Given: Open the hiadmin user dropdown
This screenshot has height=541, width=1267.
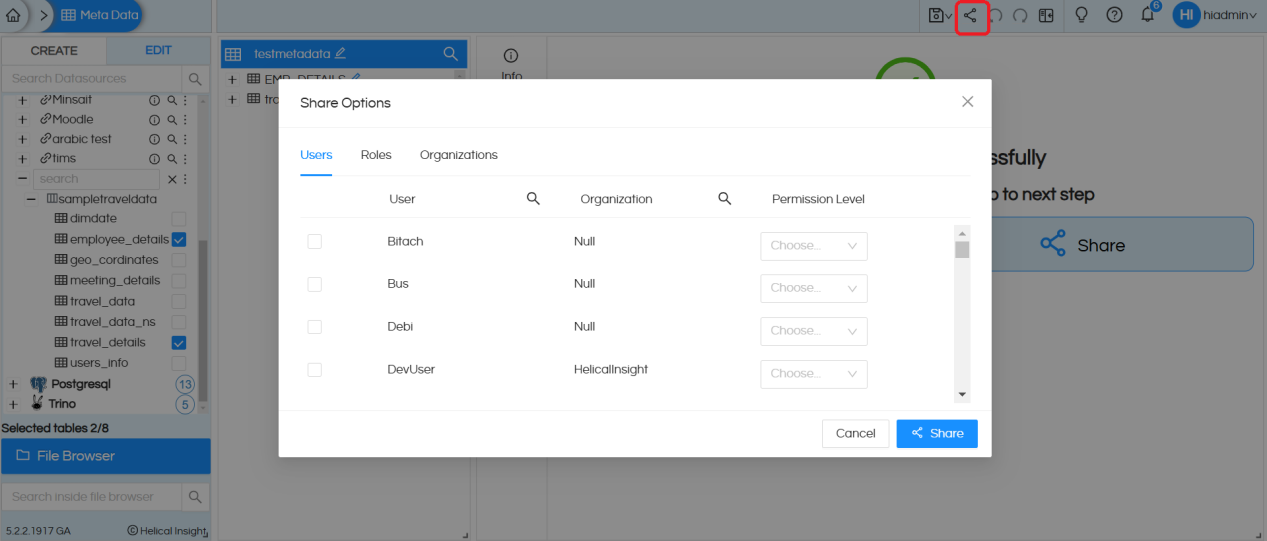Looking at the screenshot, I should coord(1230,15).
